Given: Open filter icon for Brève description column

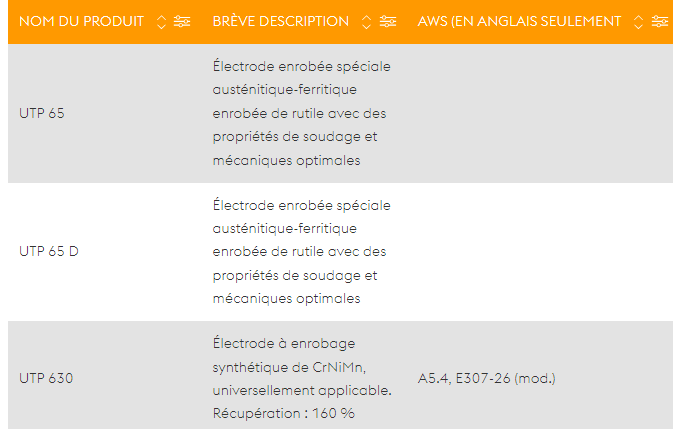Looking at the screenshot, I should point(388,21).
